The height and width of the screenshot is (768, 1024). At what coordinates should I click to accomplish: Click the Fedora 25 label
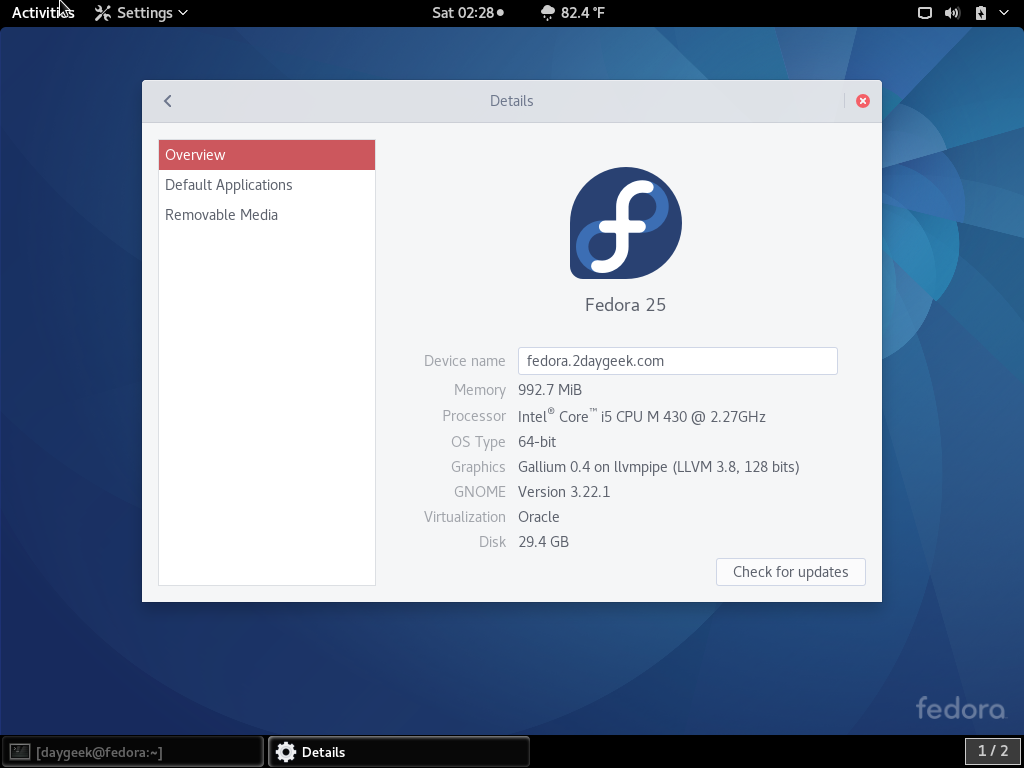point(626,305)
